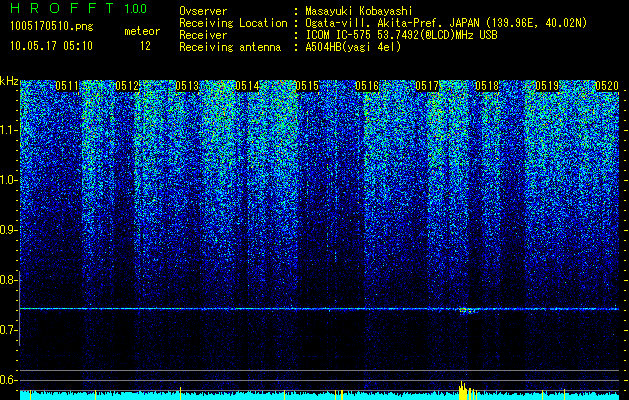Viewport: 629px width, 400px height.
Task: Click the A504HB(yagi 4el) antenna text
Action: (353, 47)
